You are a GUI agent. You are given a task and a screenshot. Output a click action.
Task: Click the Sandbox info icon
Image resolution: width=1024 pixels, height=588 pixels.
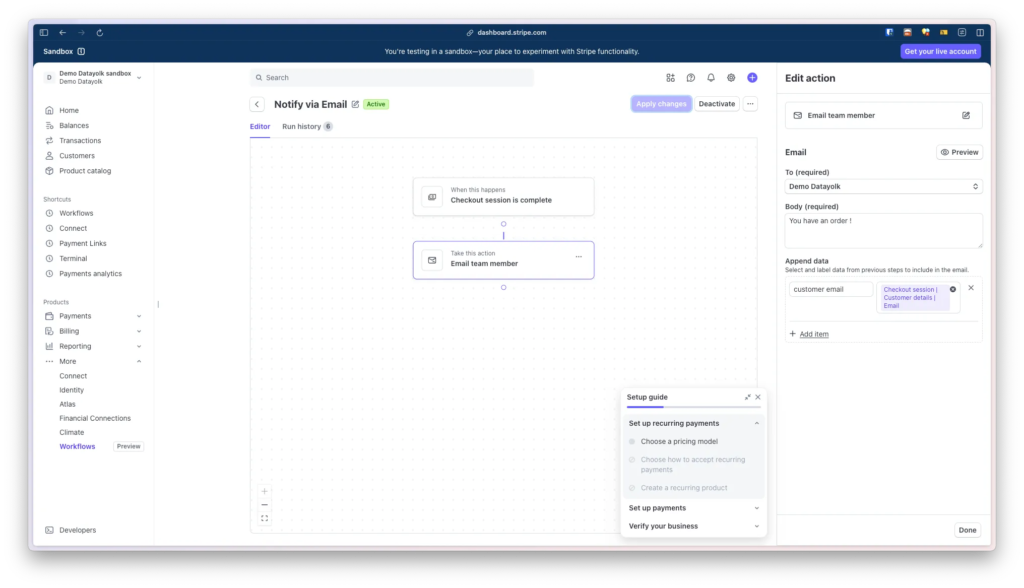[81, 52]
